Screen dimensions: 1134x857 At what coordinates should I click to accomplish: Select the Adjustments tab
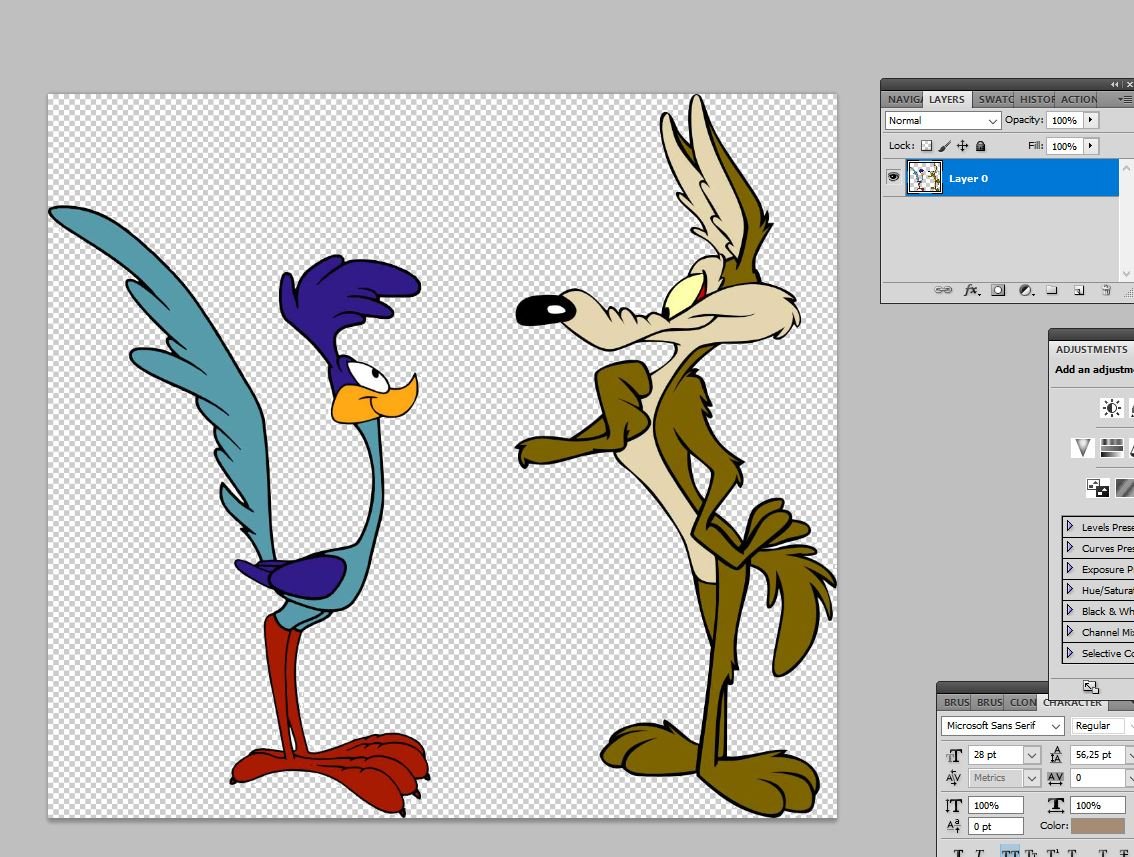[x=1091, y=349]
